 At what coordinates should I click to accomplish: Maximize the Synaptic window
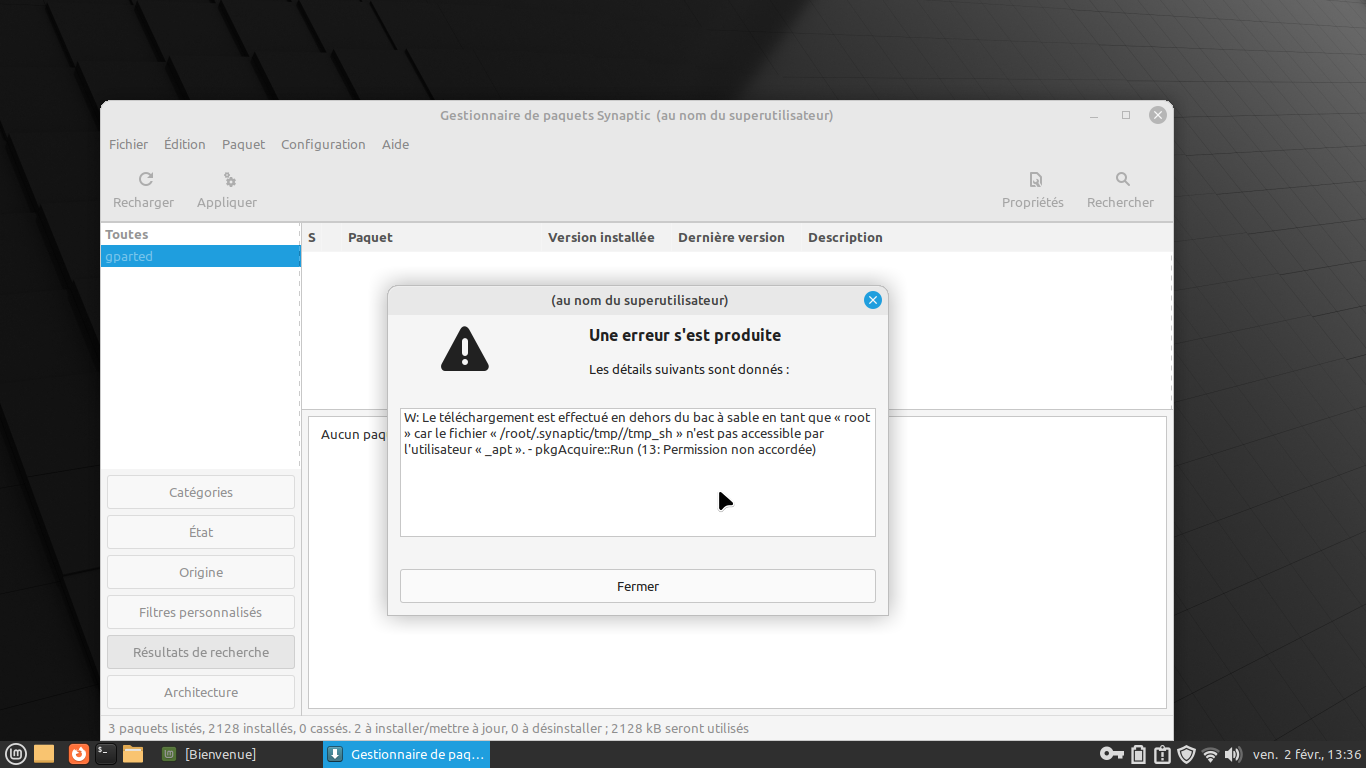point(1126,115)
